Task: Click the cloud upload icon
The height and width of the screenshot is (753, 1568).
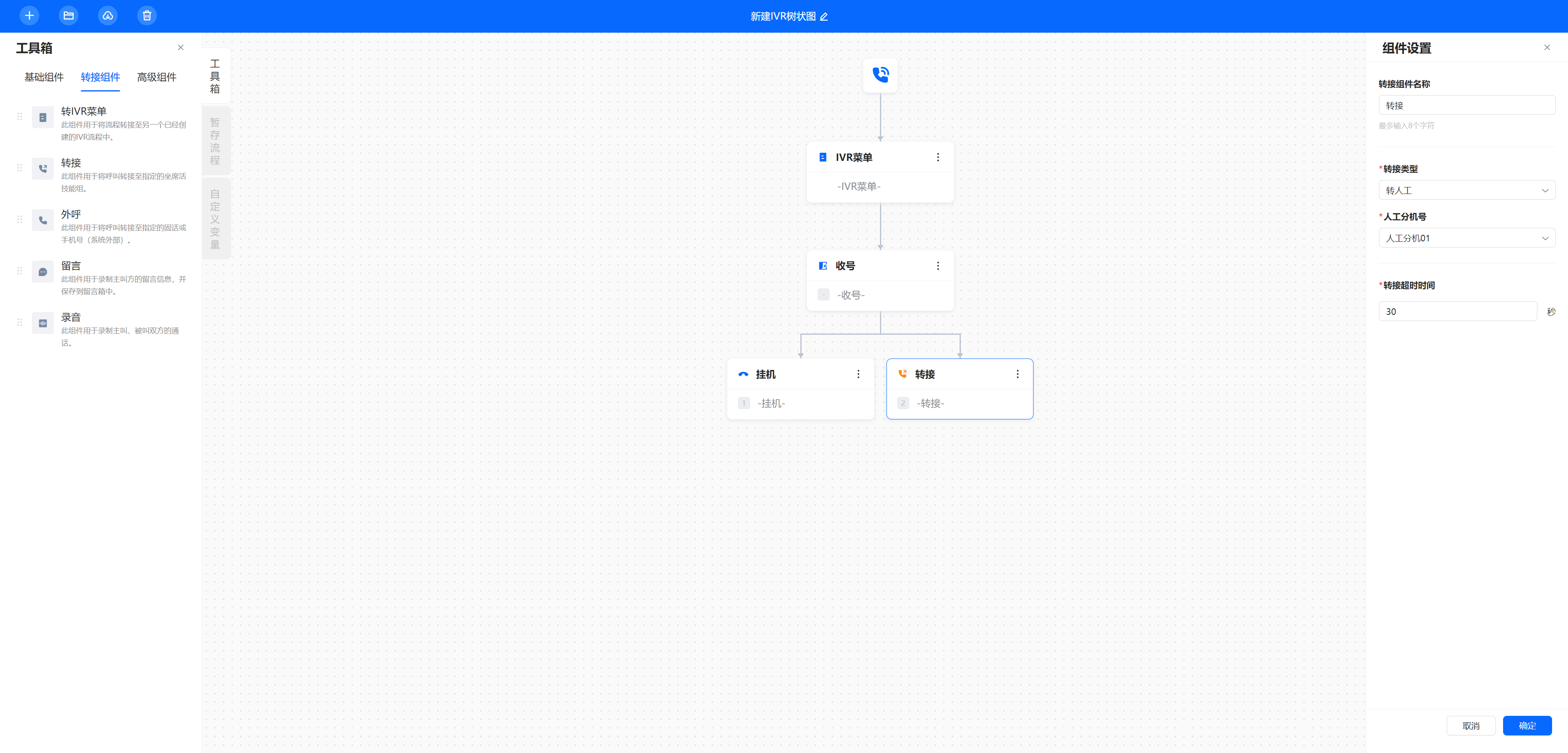Action: (x=108, y=16)
